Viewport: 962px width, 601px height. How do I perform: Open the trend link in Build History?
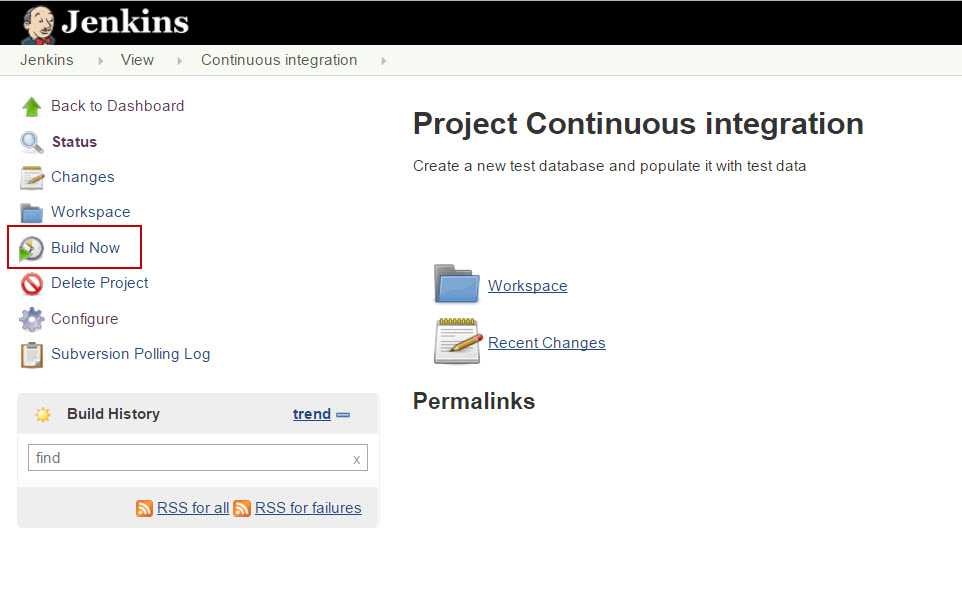311,414
